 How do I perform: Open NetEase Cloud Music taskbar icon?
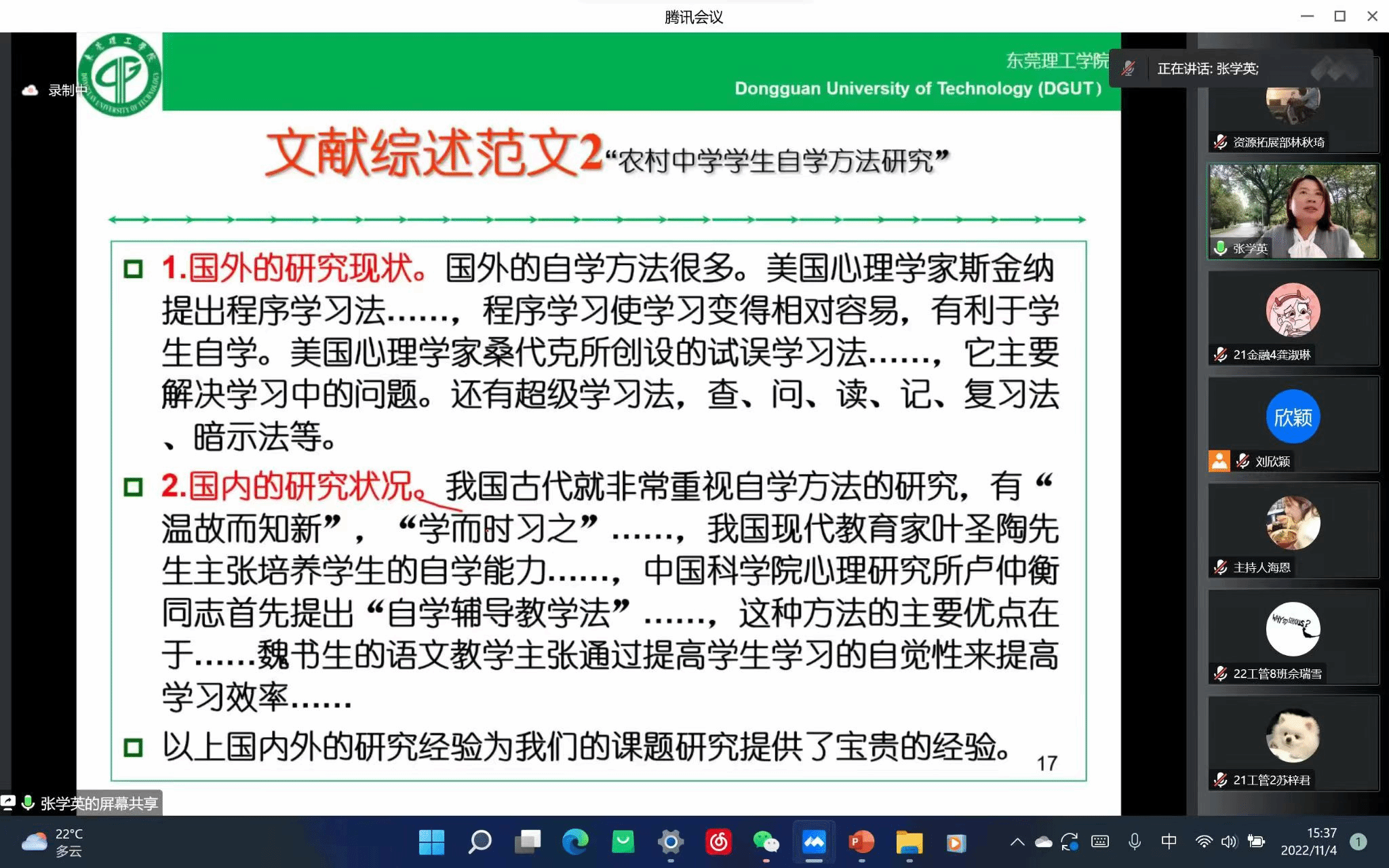click(x=718, y=842)
